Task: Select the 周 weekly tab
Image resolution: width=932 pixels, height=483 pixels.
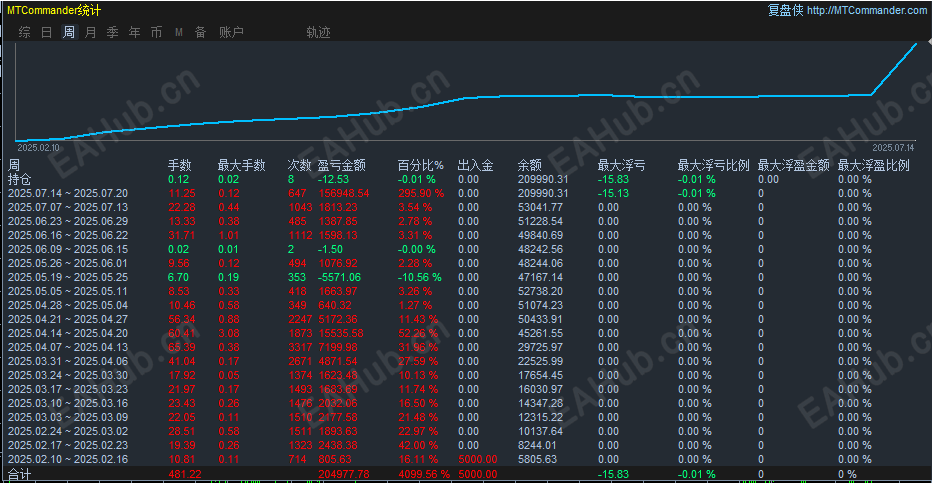Action: tap(69, 32)
